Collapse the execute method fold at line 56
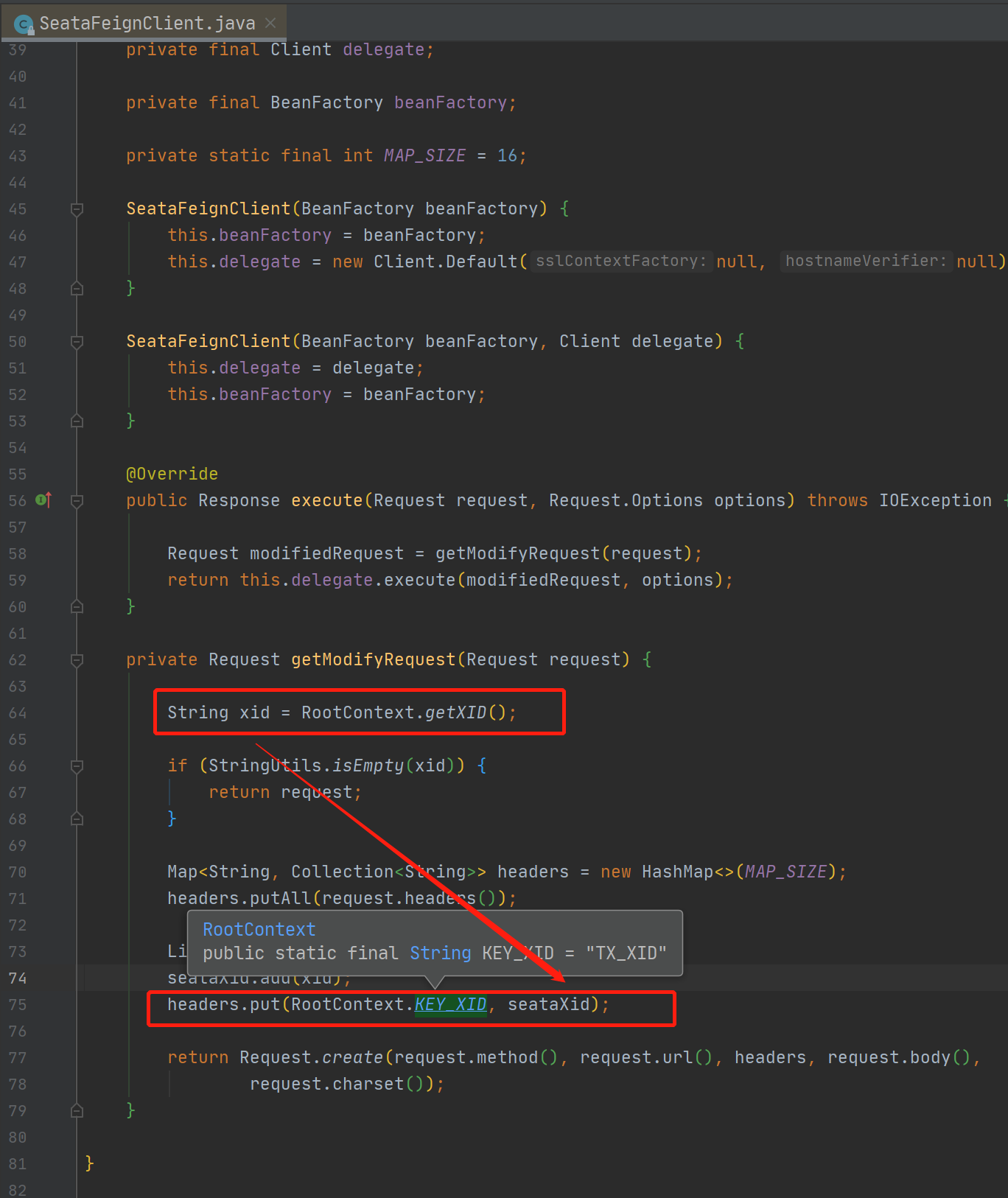This screenshot has width=1008, height=1198. pyautogui.click(x=77, y=501)
